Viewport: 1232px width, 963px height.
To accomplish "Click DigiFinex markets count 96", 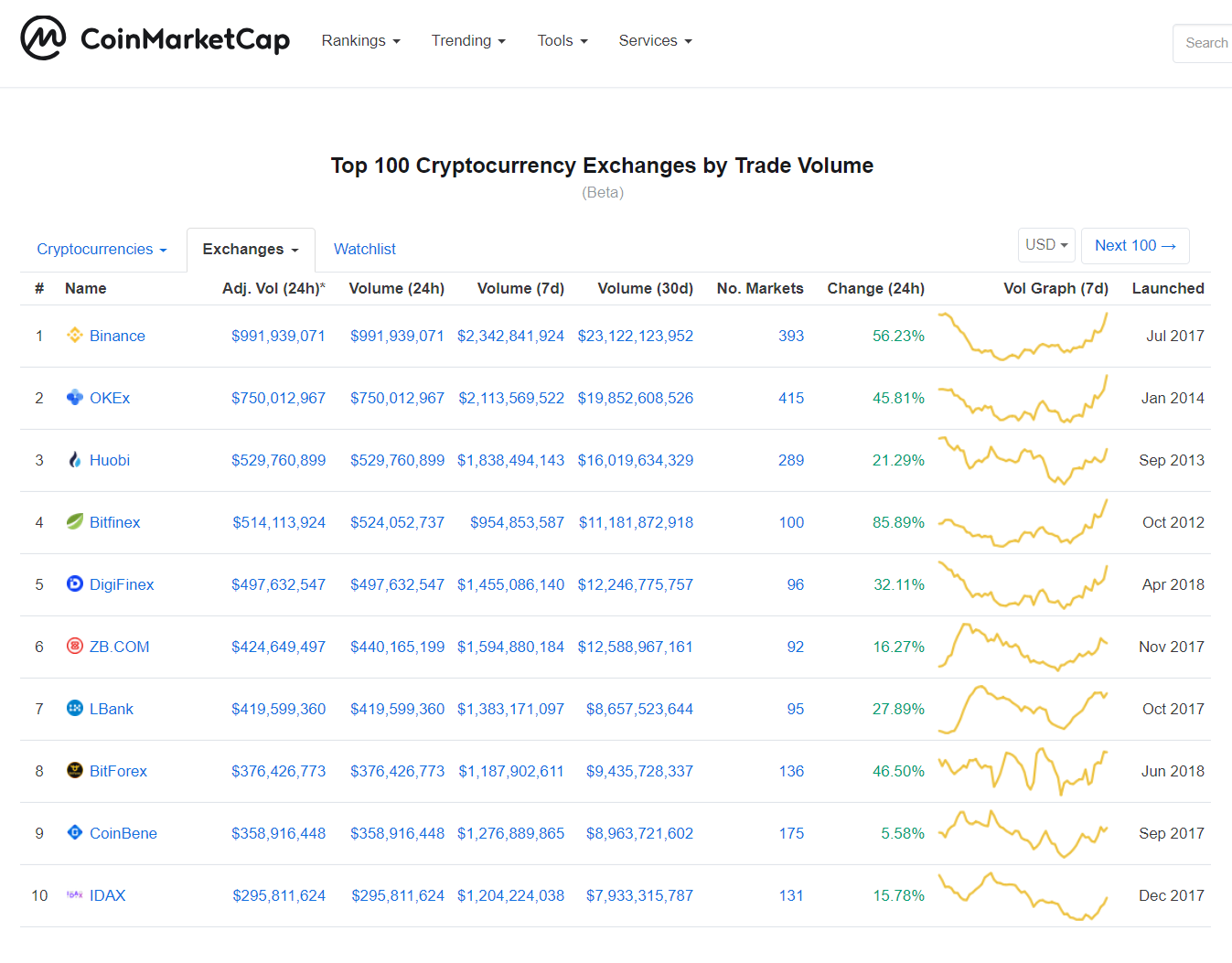I will click(x=796, y=584).
